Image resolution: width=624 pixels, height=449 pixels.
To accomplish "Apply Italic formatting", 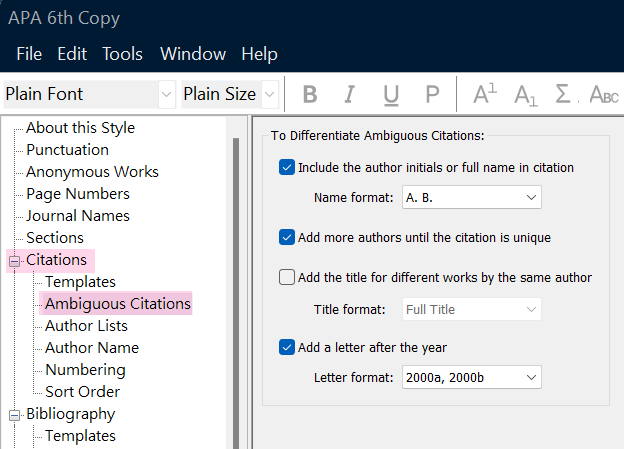I will tap(350, 94).
